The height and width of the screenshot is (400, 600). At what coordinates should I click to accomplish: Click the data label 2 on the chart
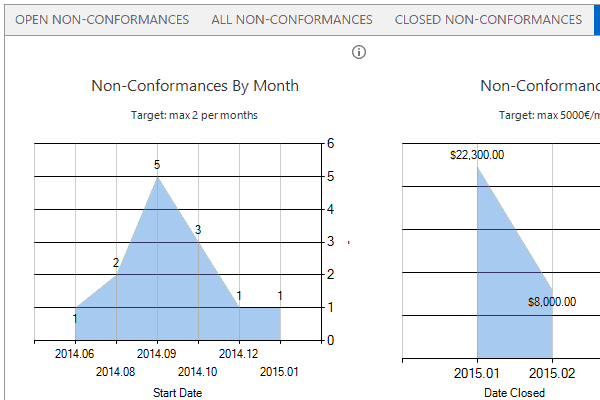[116, 263]
